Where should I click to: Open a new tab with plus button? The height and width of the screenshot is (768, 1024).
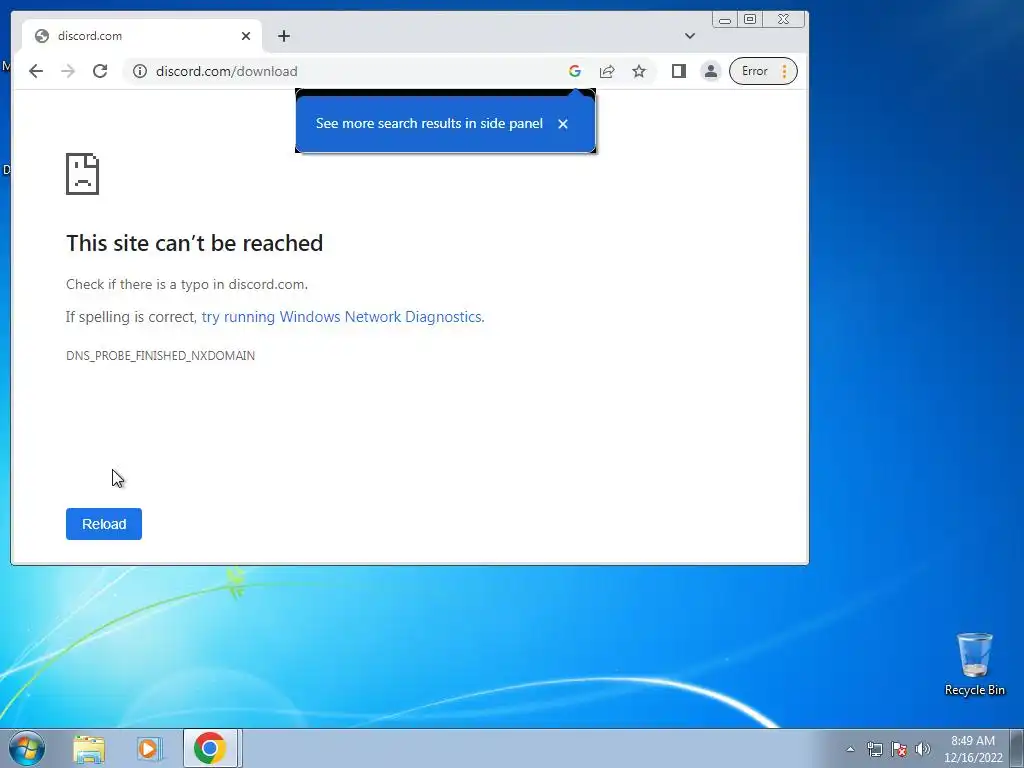pyautogui.click(x=283, y=36)
